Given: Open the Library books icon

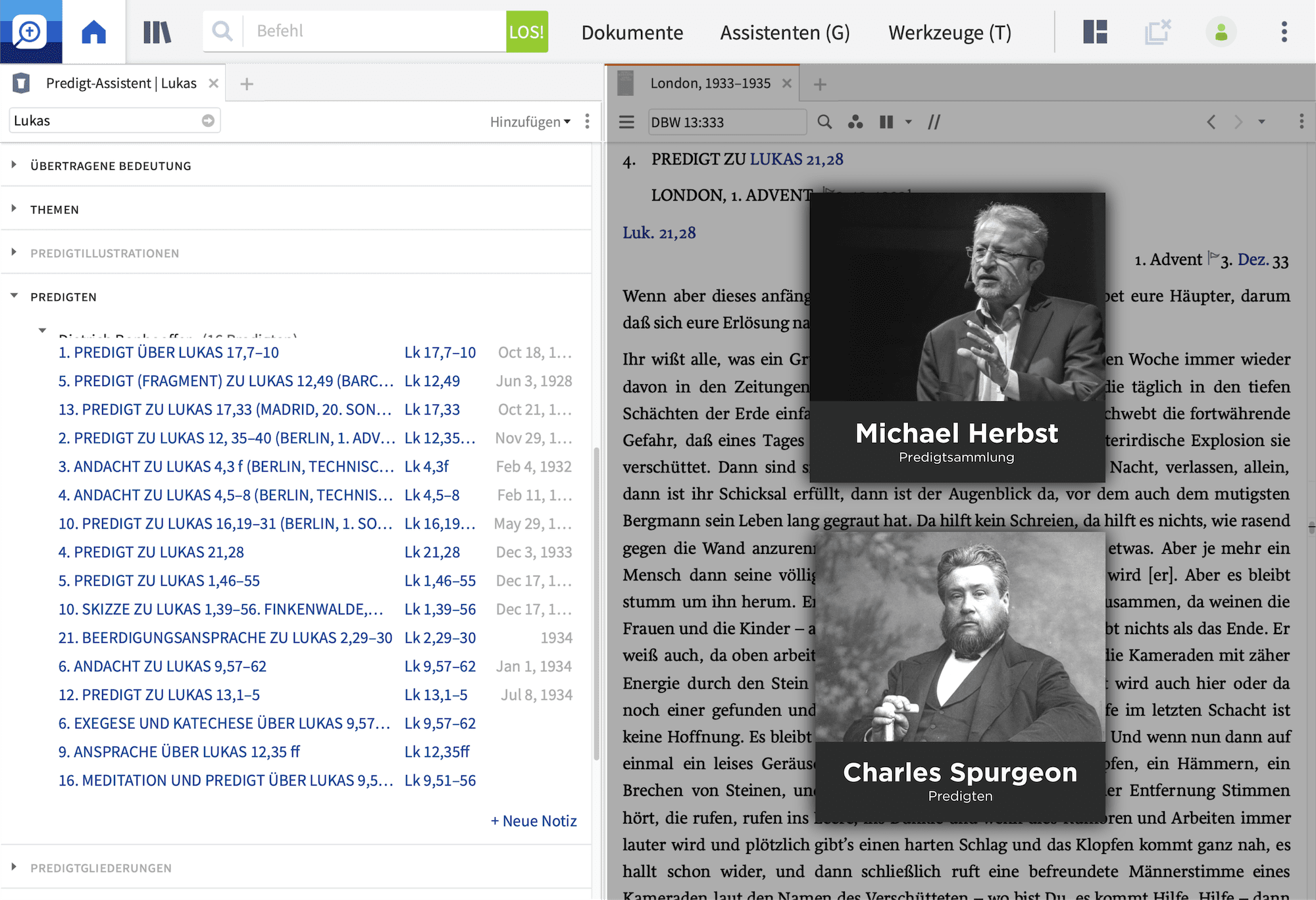Looking at the screenshot, I should (157, 32).
